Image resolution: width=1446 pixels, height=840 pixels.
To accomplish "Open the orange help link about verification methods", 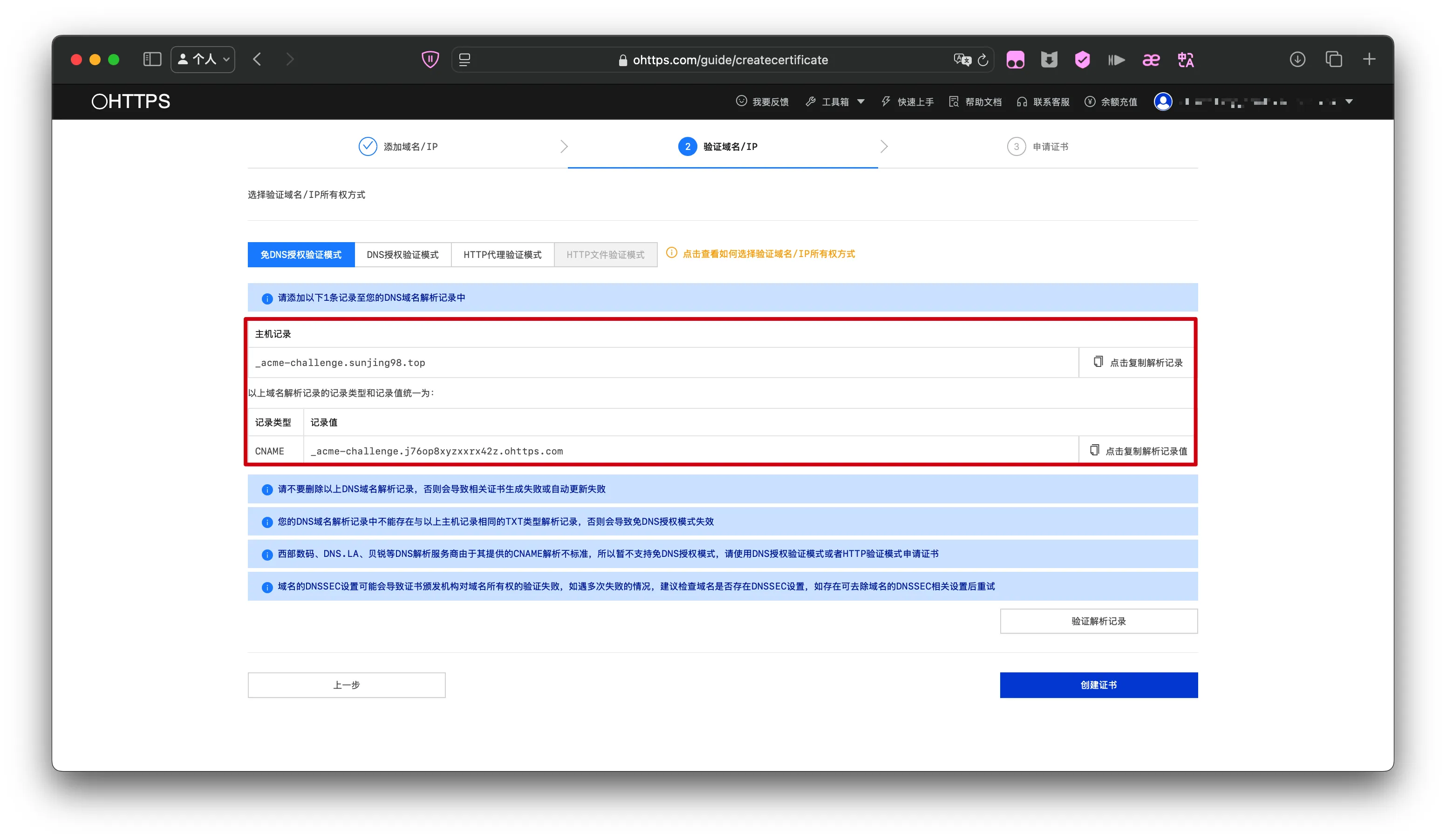I will [x=768, y=254].
